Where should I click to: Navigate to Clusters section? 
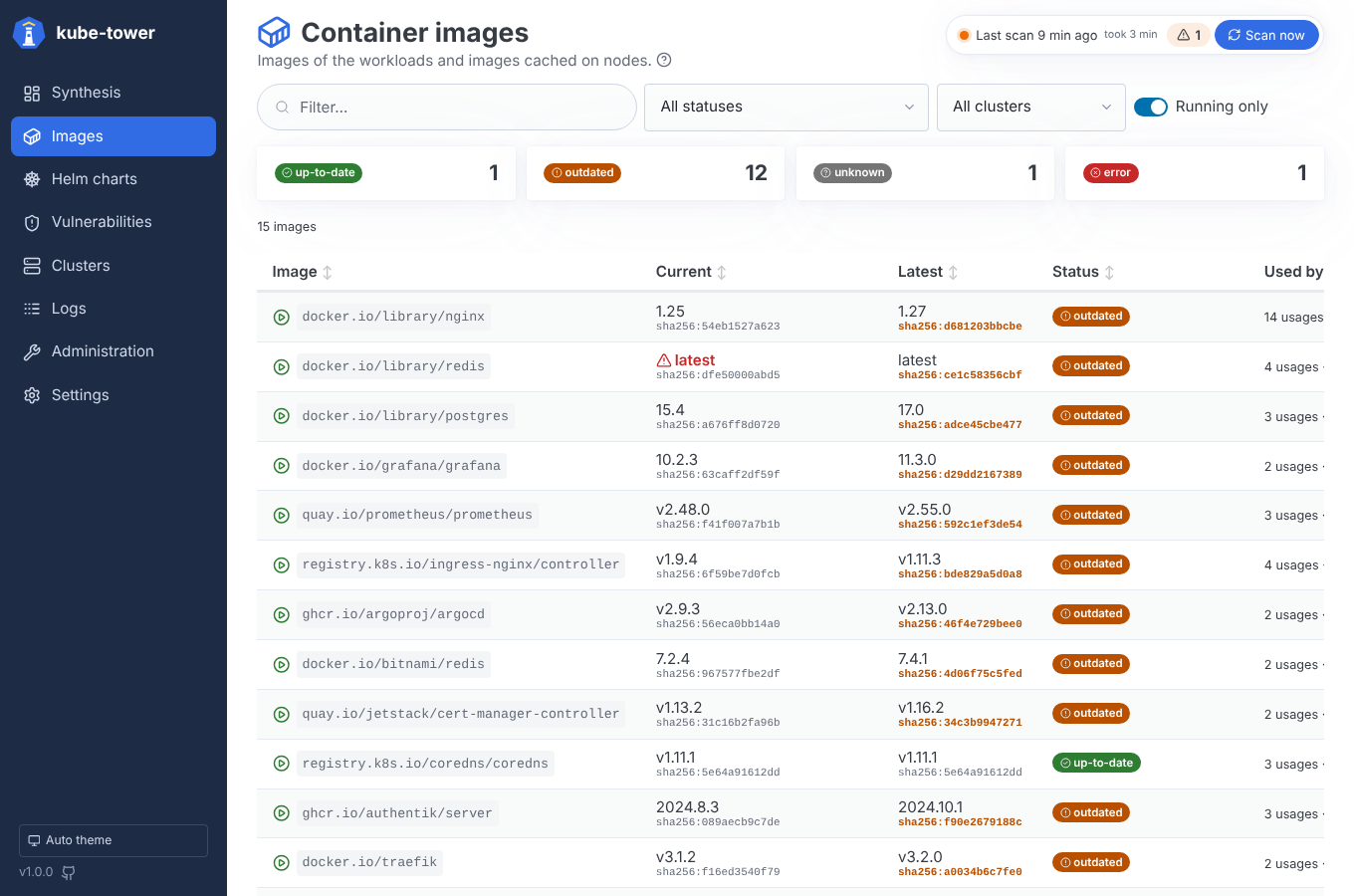[113, 266]
